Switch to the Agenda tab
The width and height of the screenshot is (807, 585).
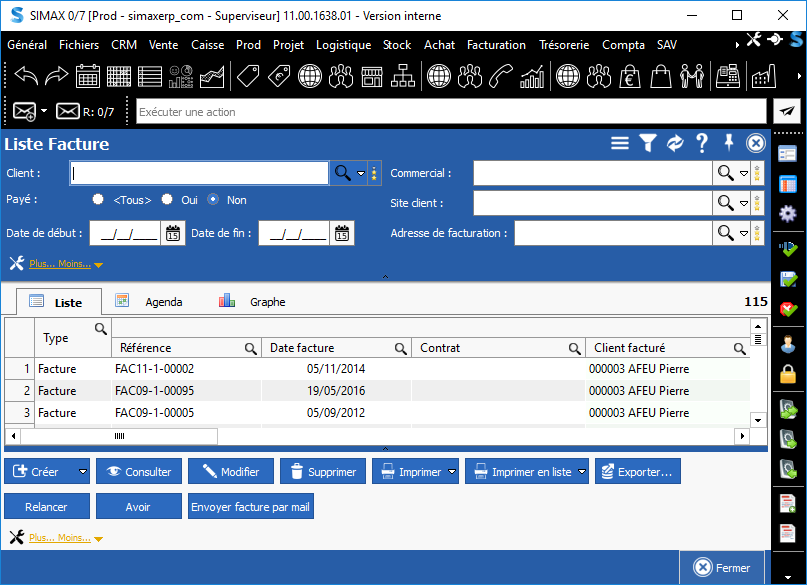(x=163, y=301)
